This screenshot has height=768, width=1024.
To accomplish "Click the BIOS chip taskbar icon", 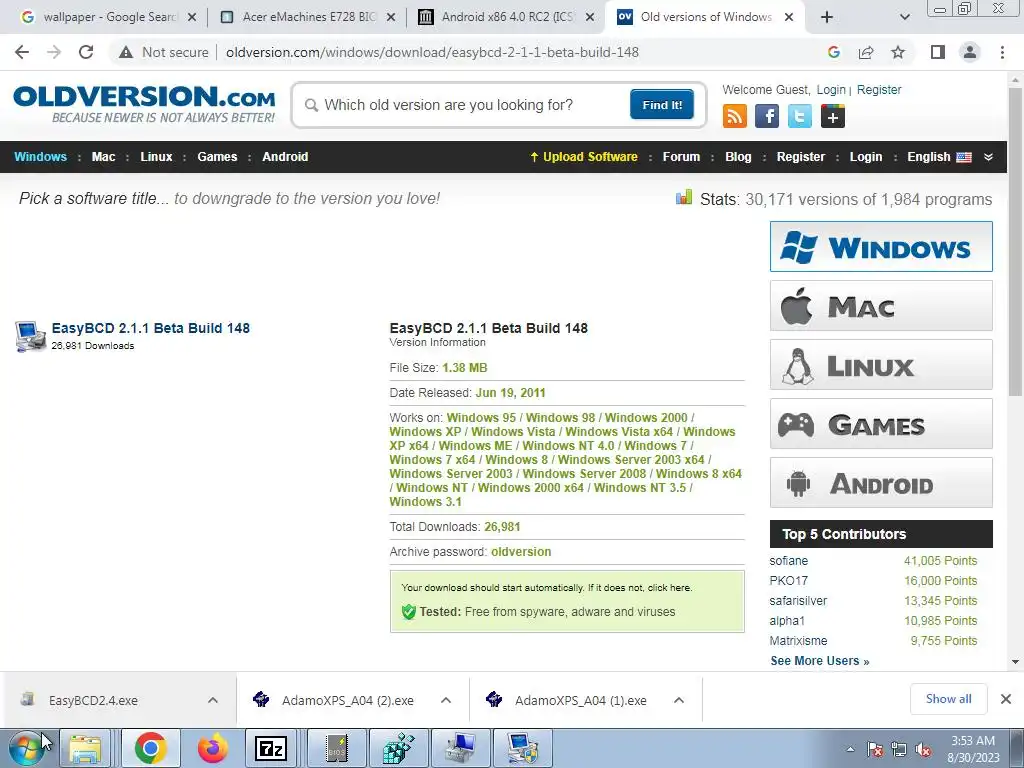I will click(336, 748).
